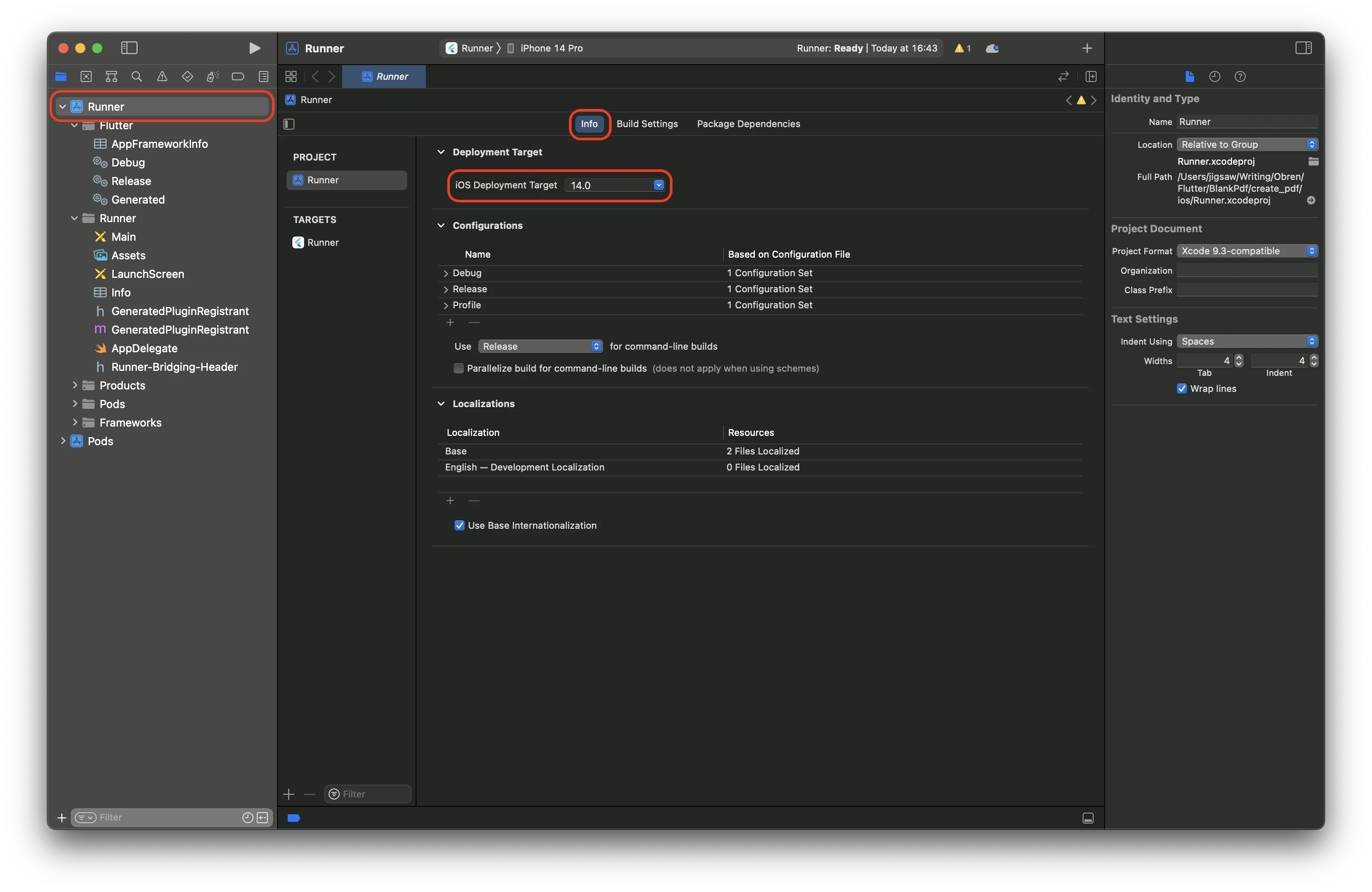The height and width of the screenshot is (892, 1372).
Task: Open the History inspector
Action: pos(1214,76)
